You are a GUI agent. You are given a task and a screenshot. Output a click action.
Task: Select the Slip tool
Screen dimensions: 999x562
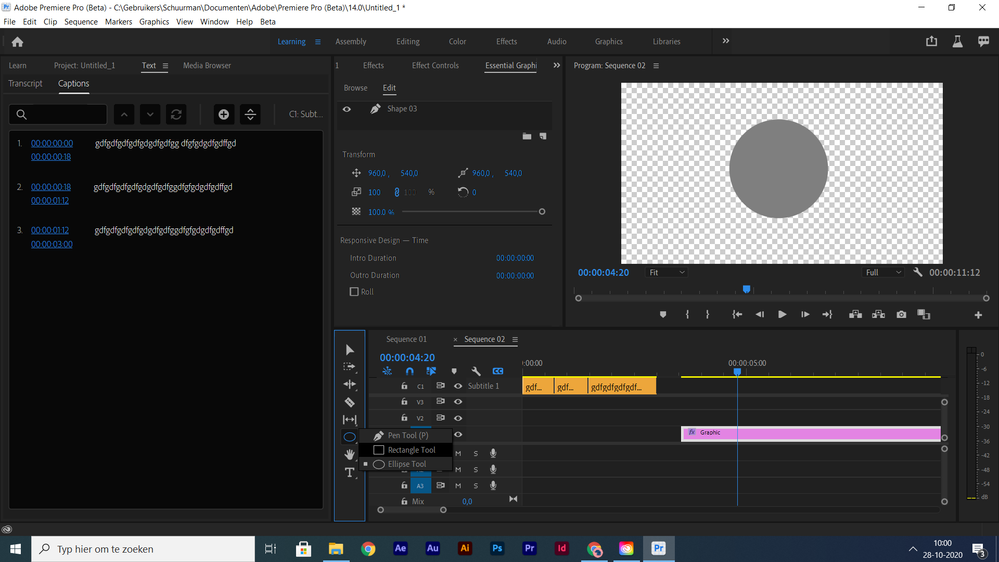click(349, 419)
